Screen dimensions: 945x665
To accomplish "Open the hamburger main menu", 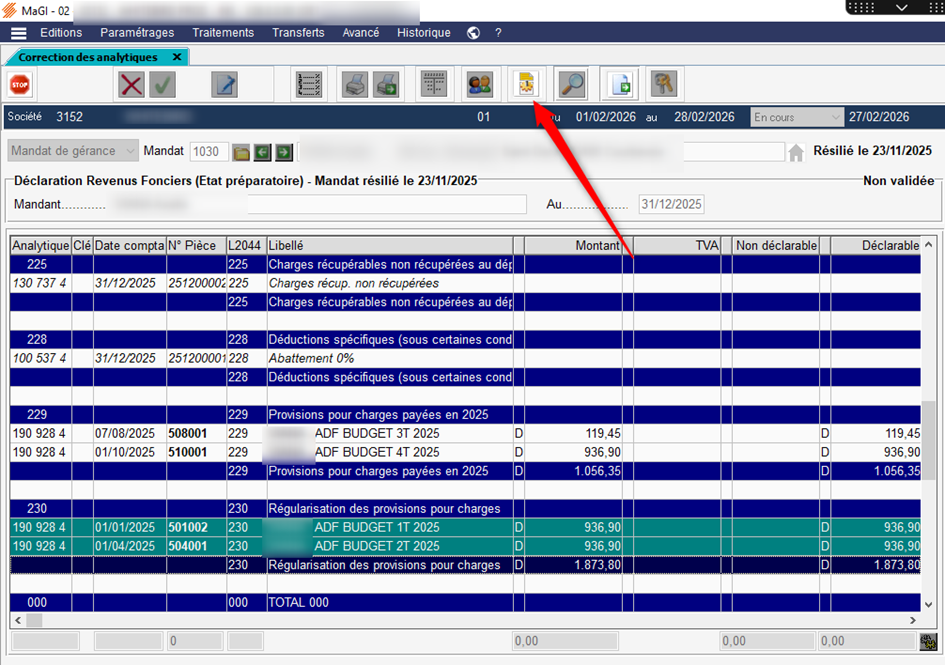I will point(18,33).
